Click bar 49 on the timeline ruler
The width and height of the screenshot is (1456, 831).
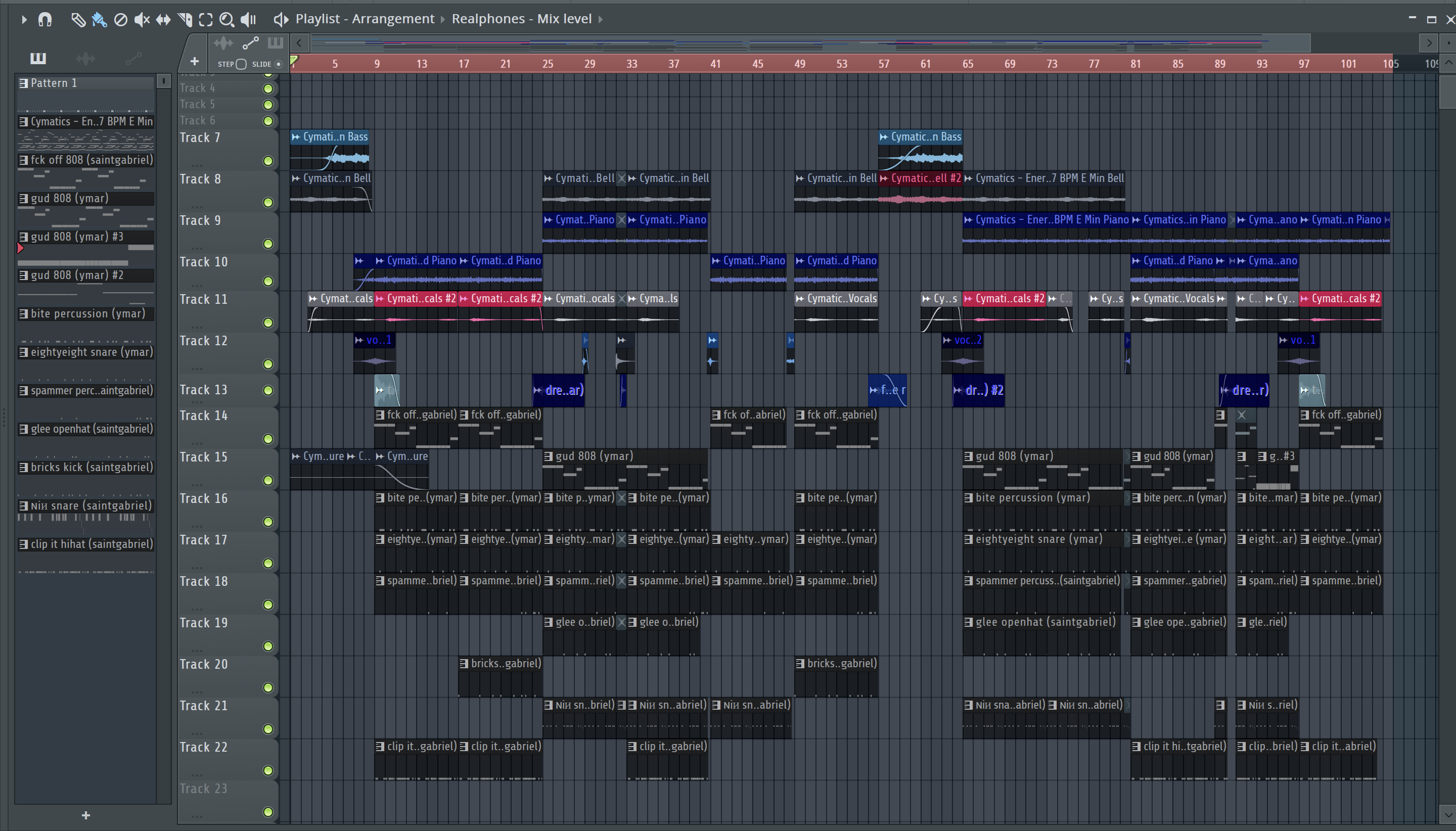(x=800, y=64)
